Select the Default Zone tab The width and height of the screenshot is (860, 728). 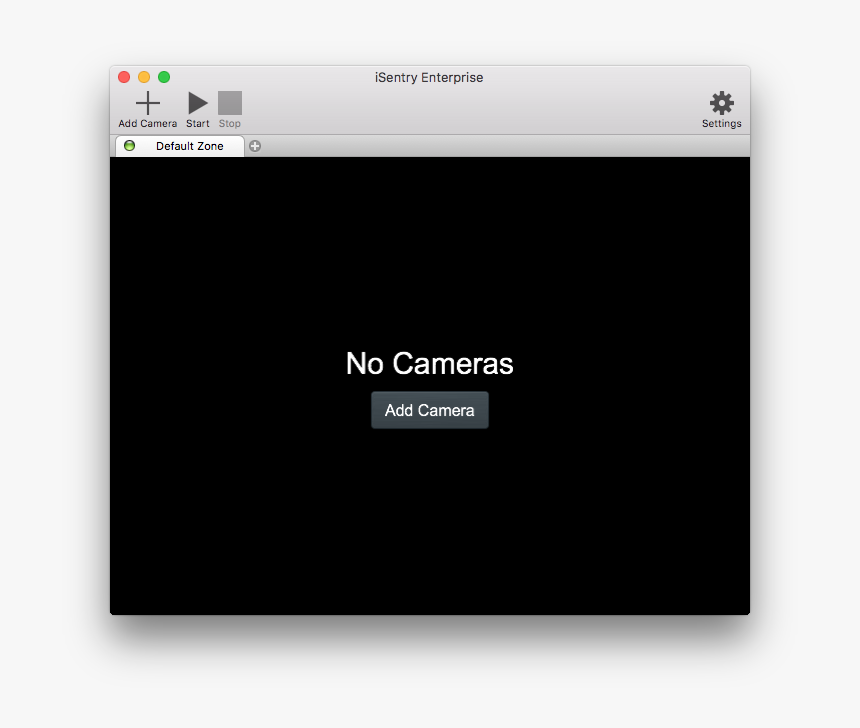(x=180, y=146)
